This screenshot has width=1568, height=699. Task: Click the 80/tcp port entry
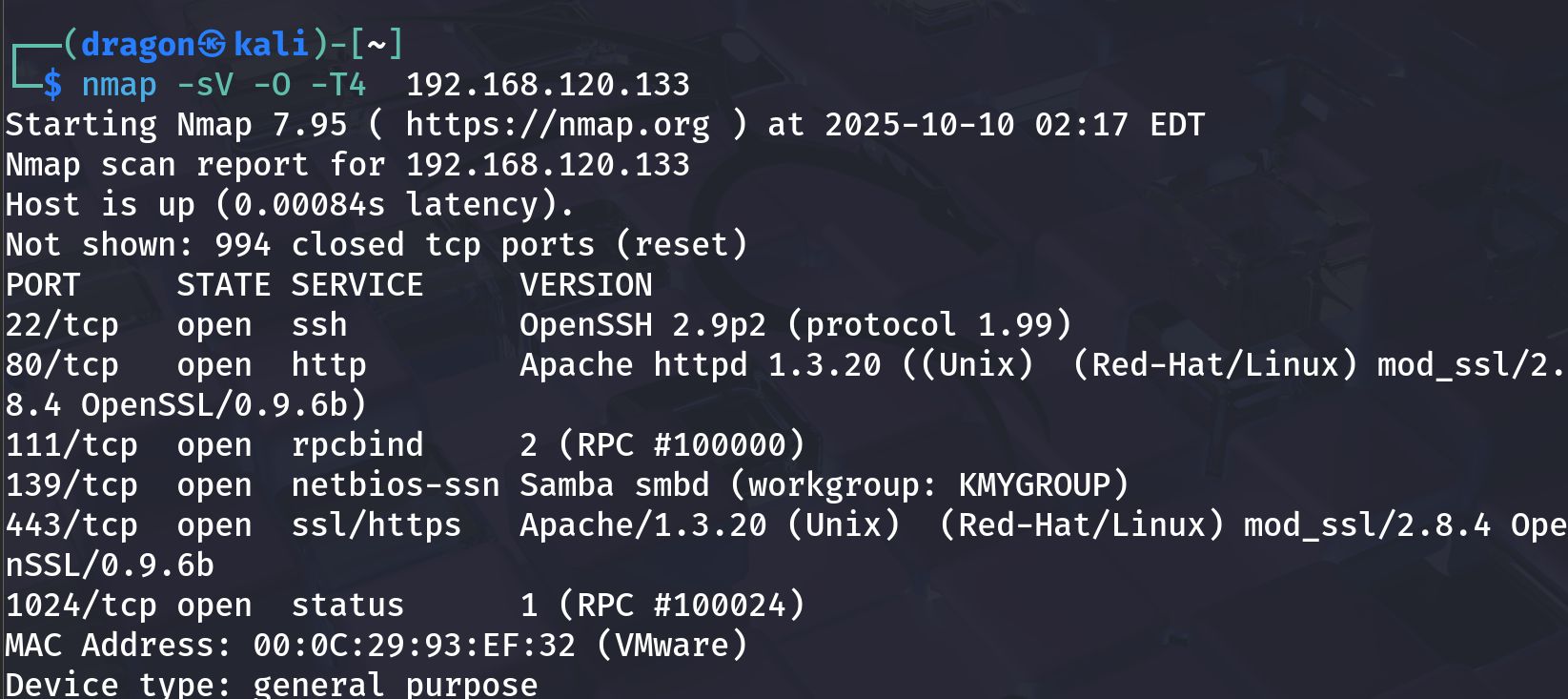(62, 365)
